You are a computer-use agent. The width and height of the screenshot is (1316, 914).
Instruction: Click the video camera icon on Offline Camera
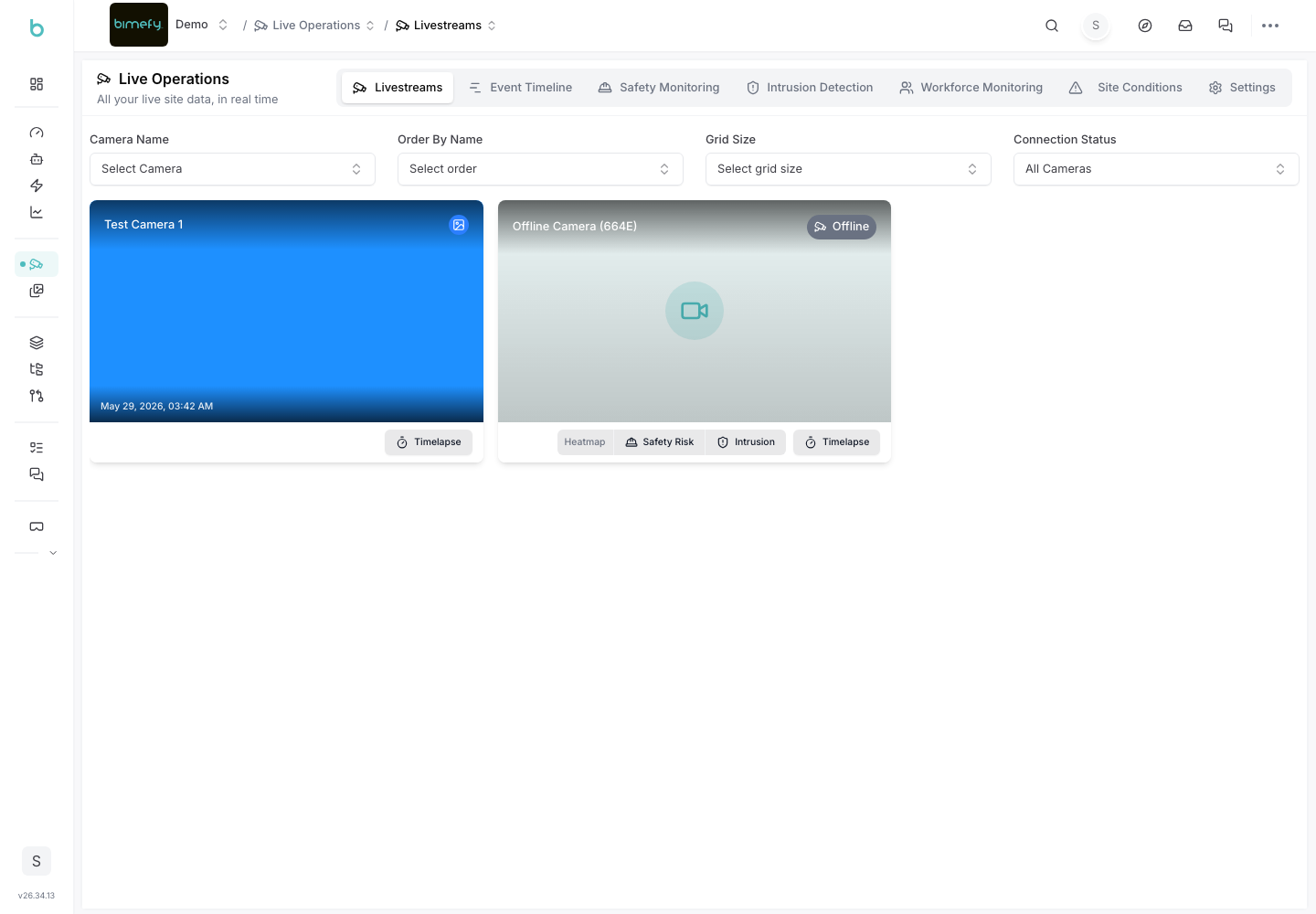point(695,311)
